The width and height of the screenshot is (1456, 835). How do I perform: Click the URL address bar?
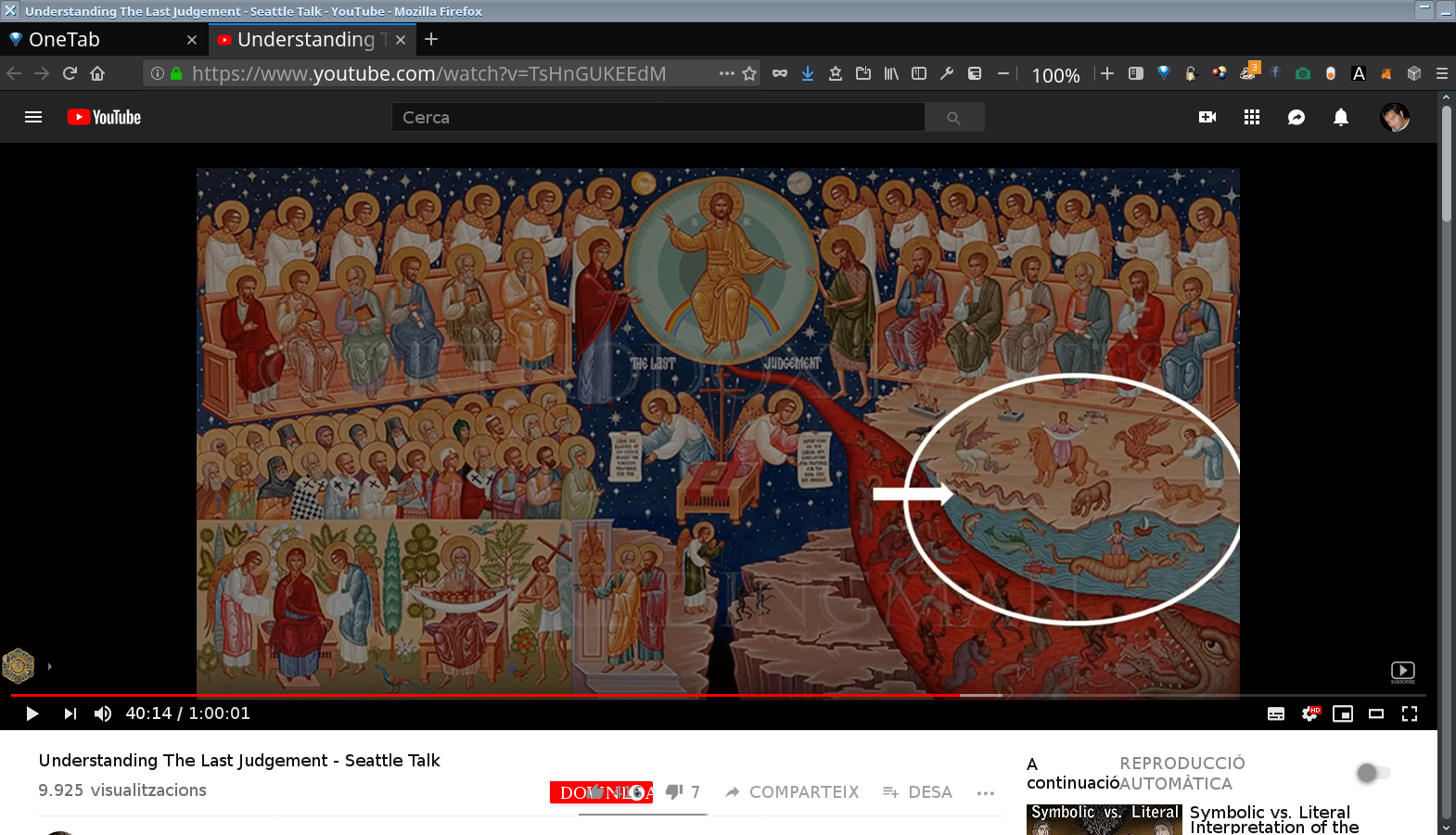[x=450, y=73]
